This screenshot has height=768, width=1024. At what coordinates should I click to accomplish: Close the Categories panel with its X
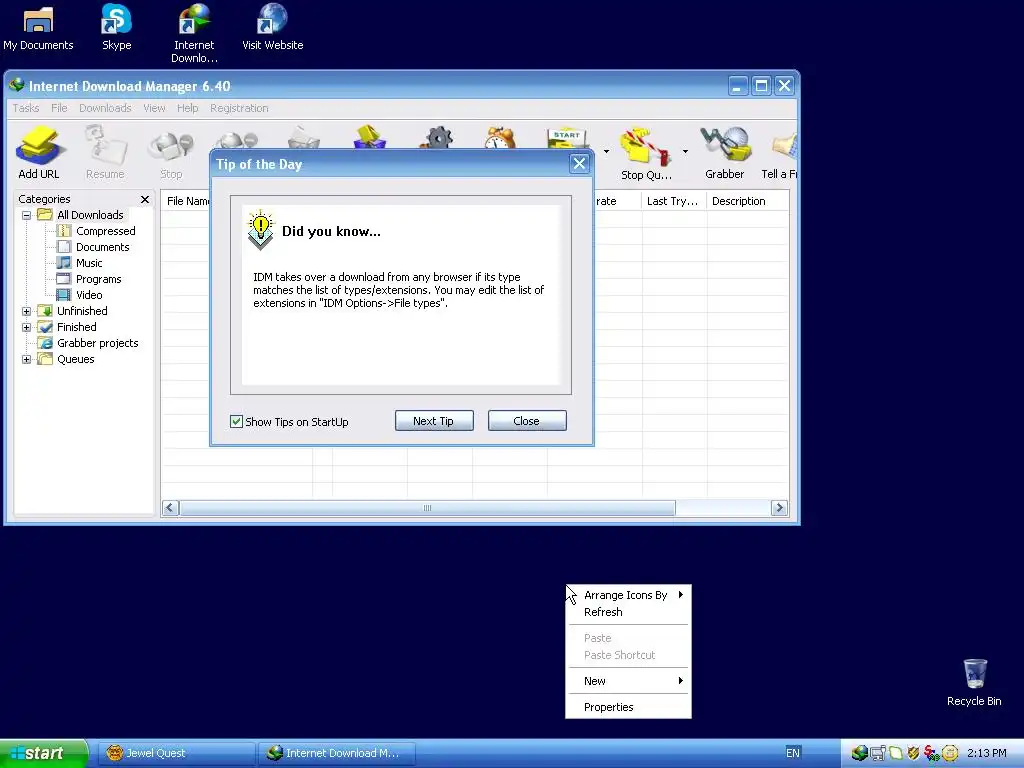tap(145, 199)
